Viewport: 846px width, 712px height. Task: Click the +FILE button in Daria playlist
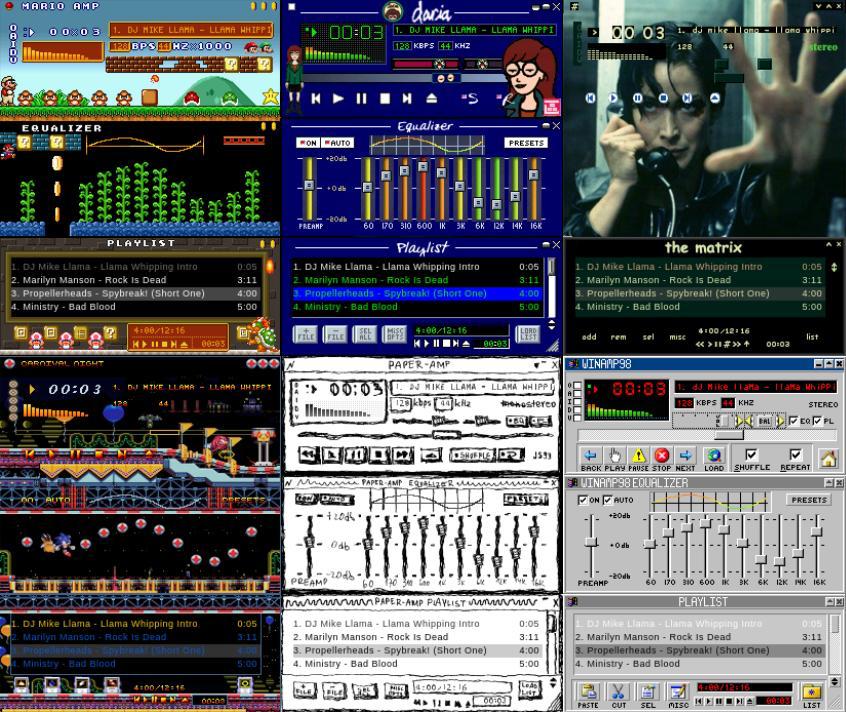click(x=305, y=334)
